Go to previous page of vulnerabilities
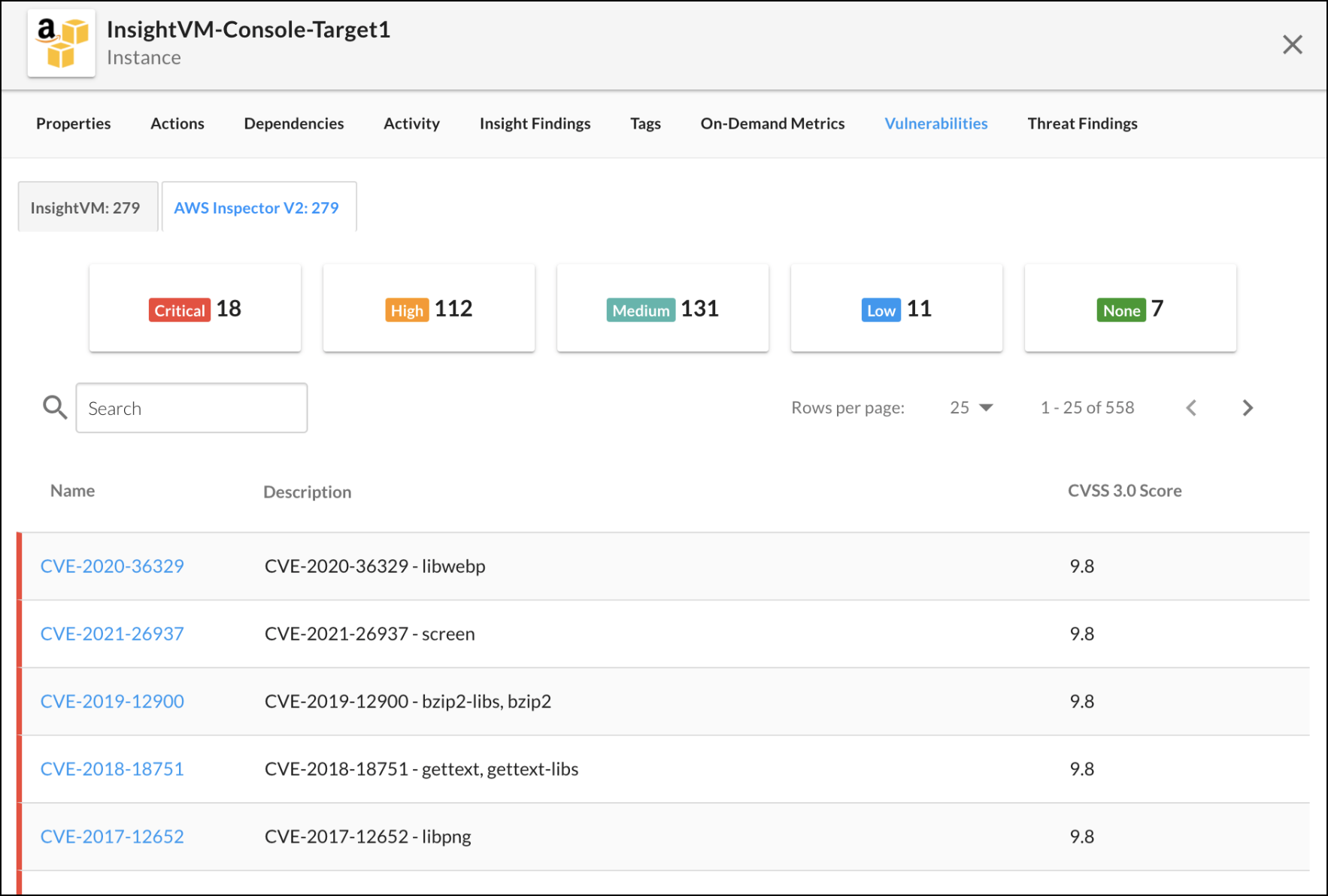The image size is (1328, 896). pyautogui.click(x=1191, y=407)
